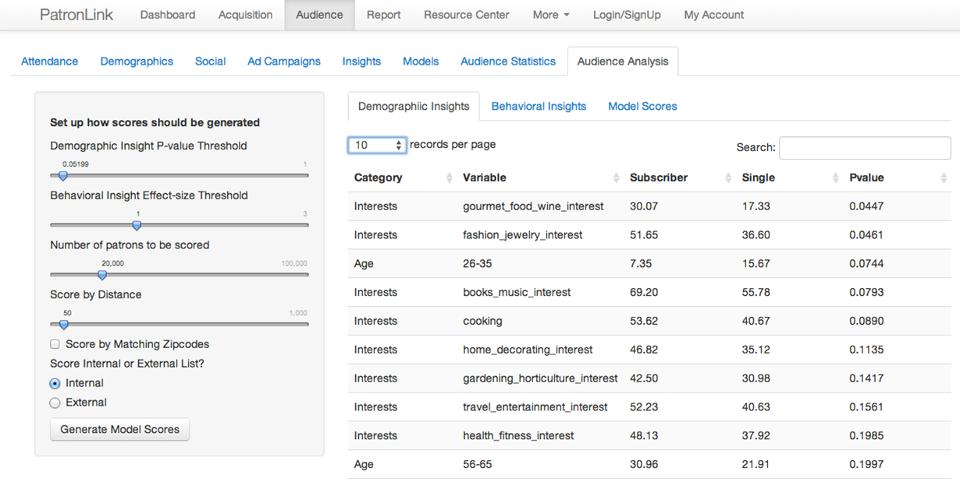Go to Audience Statistics tab

point(507,61)
